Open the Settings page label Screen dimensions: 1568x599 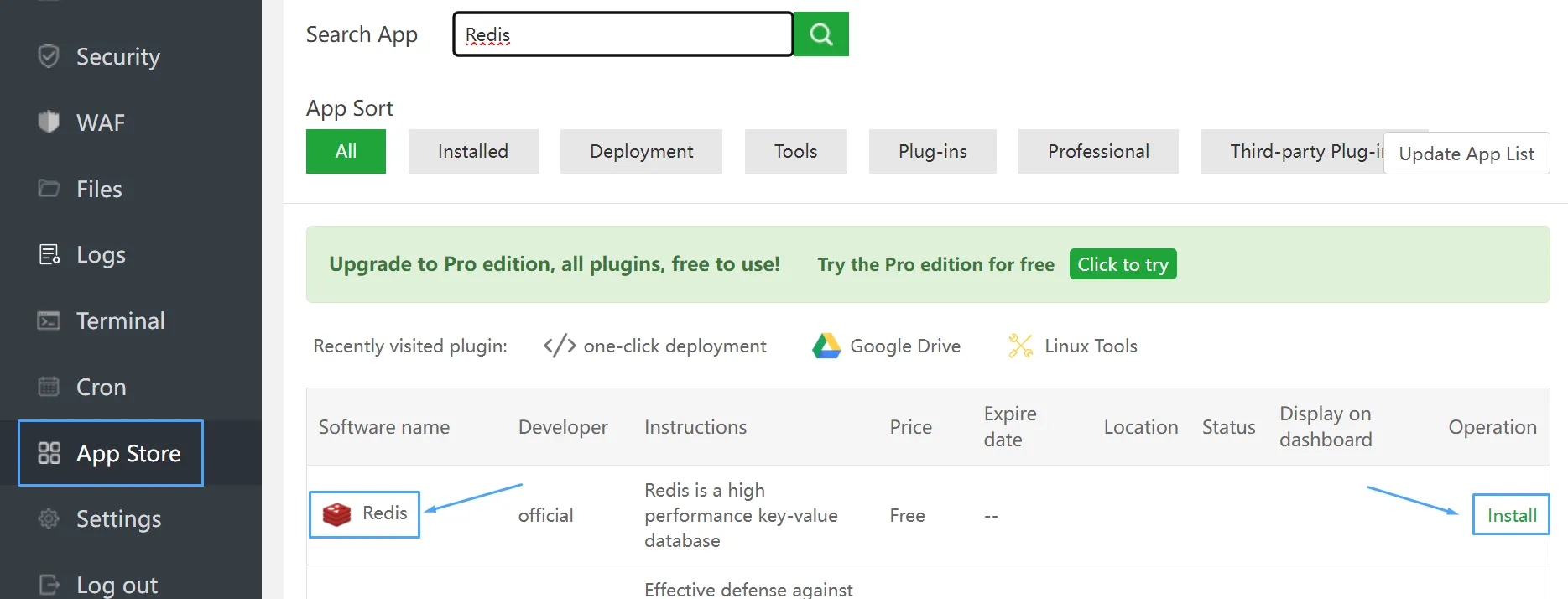(x=119, y=519)
